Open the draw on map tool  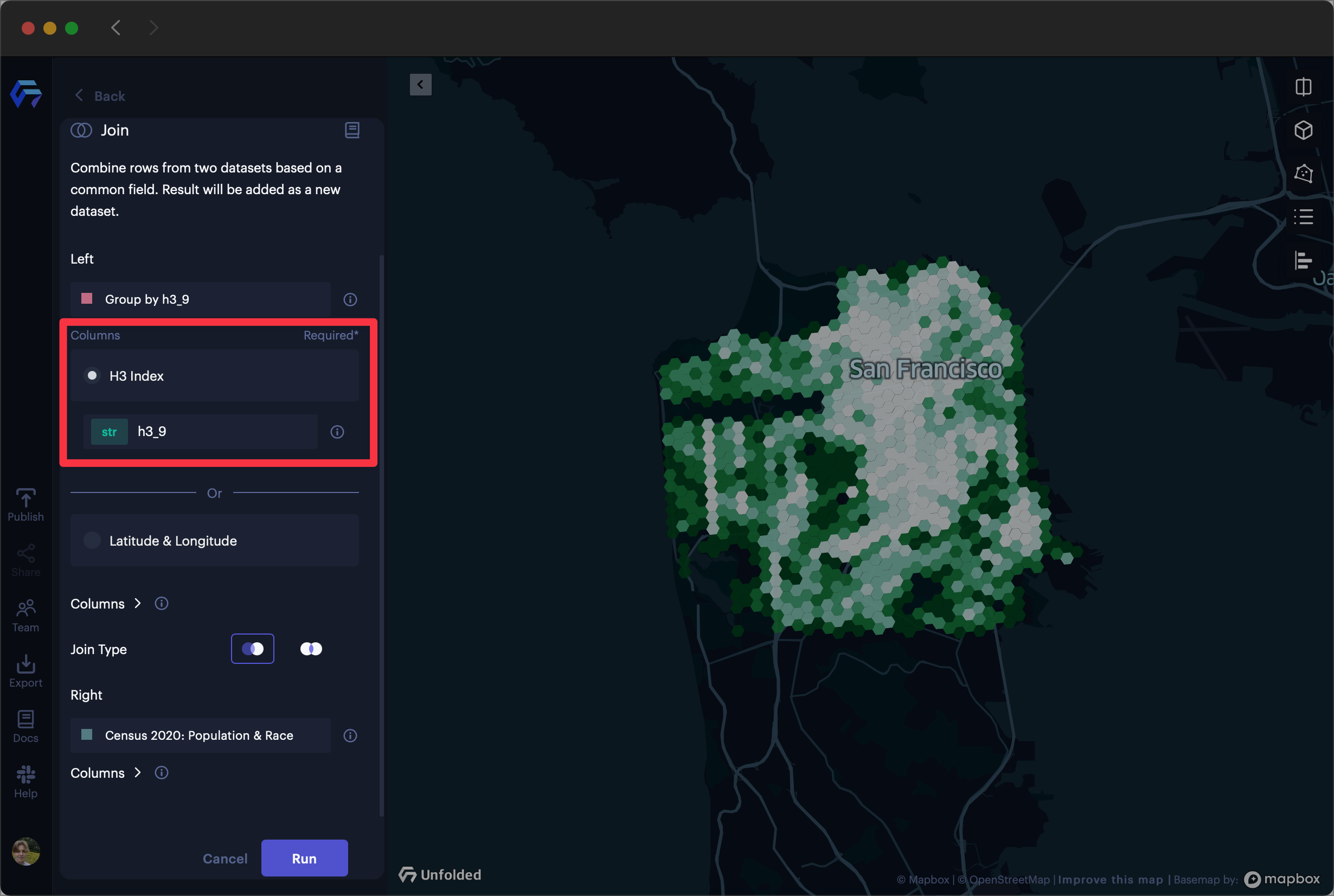point(1303,173)
